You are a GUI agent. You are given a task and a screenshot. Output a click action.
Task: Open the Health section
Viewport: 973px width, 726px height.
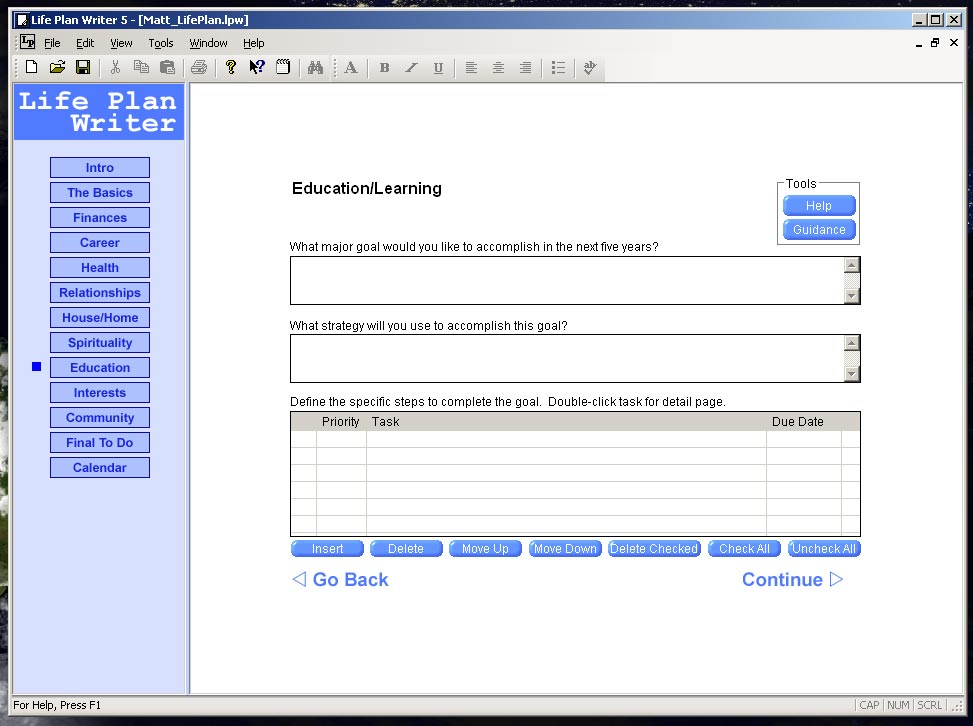pyautogui.click(x=100, y=267)
